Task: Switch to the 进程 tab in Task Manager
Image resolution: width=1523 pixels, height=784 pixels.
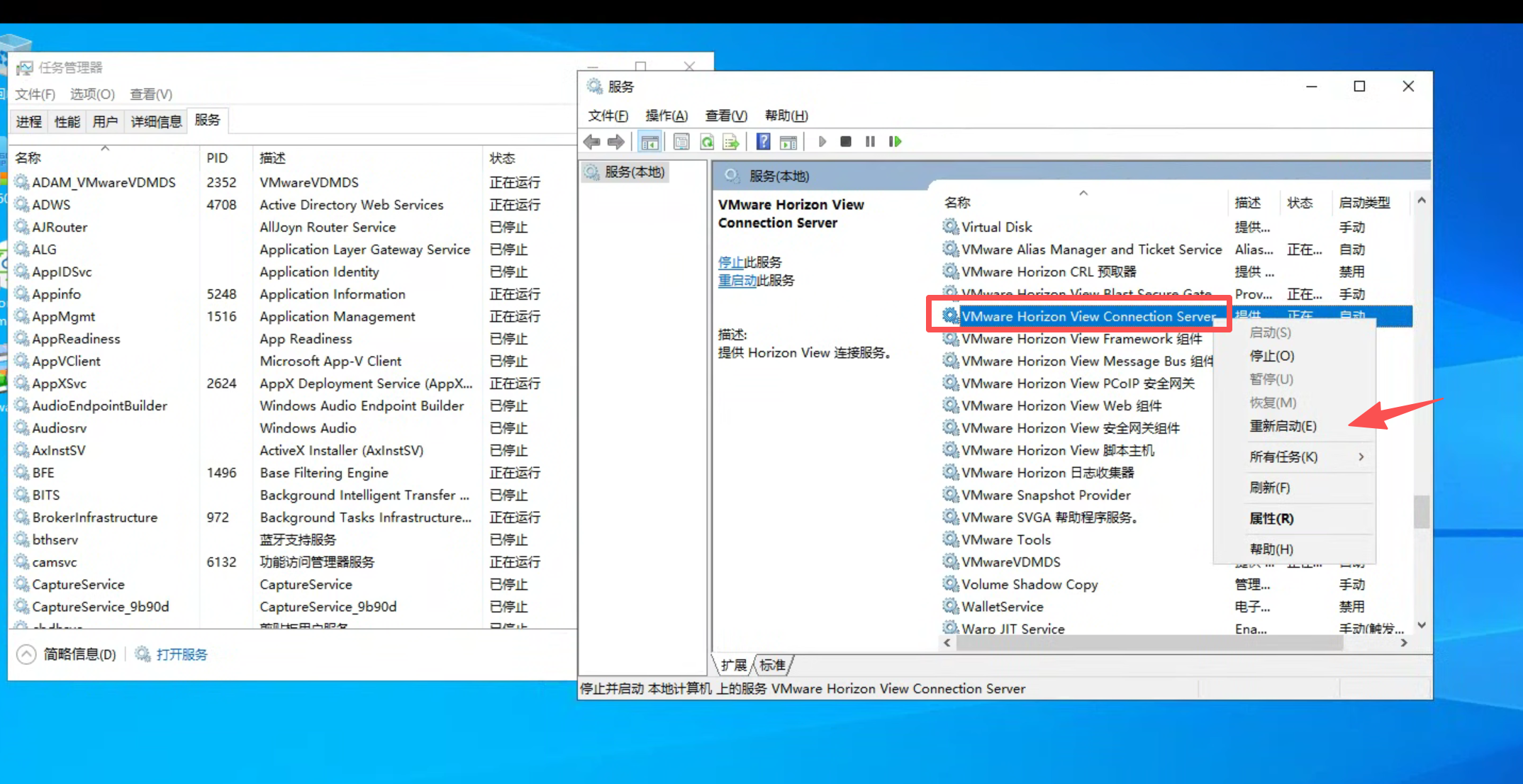Action: (29, 122)
